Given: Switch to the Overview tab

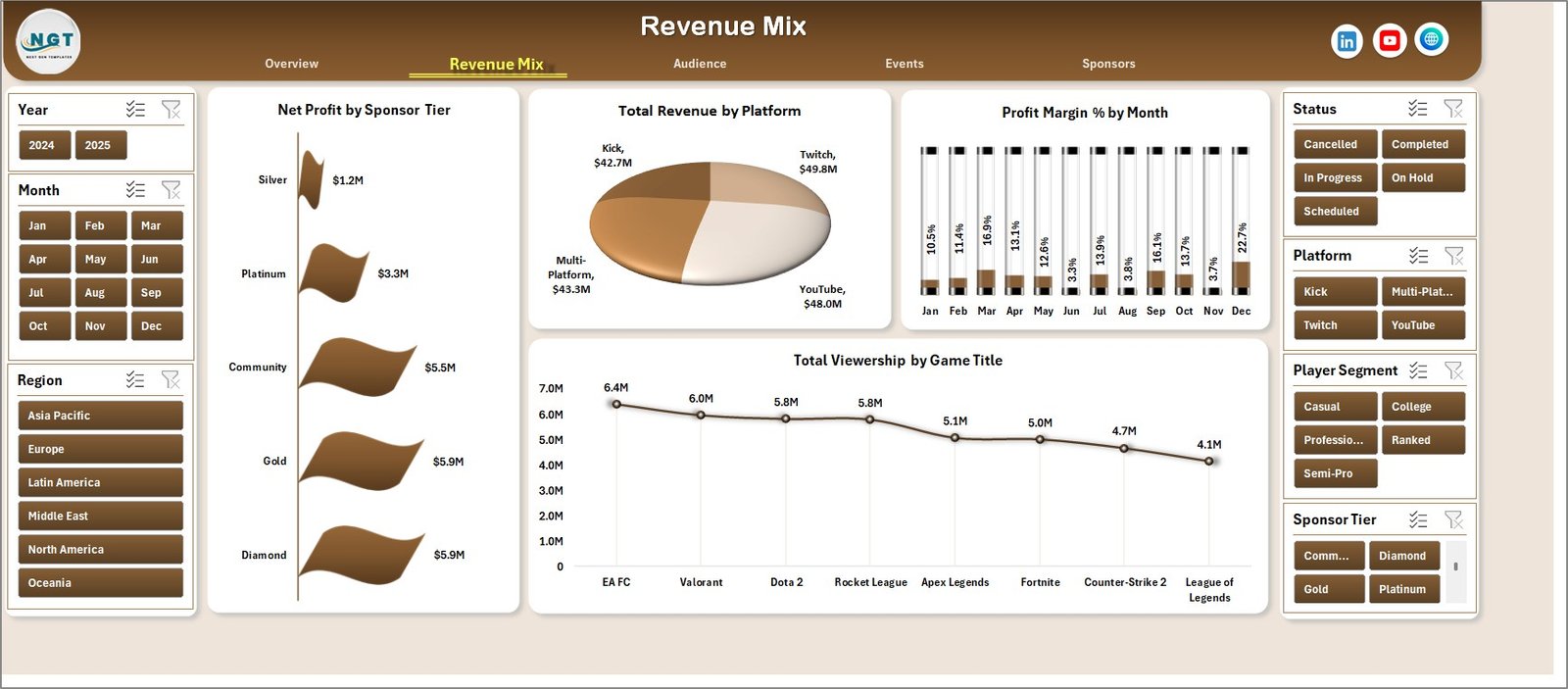Looking at the screenshot, I should point(291,64).
